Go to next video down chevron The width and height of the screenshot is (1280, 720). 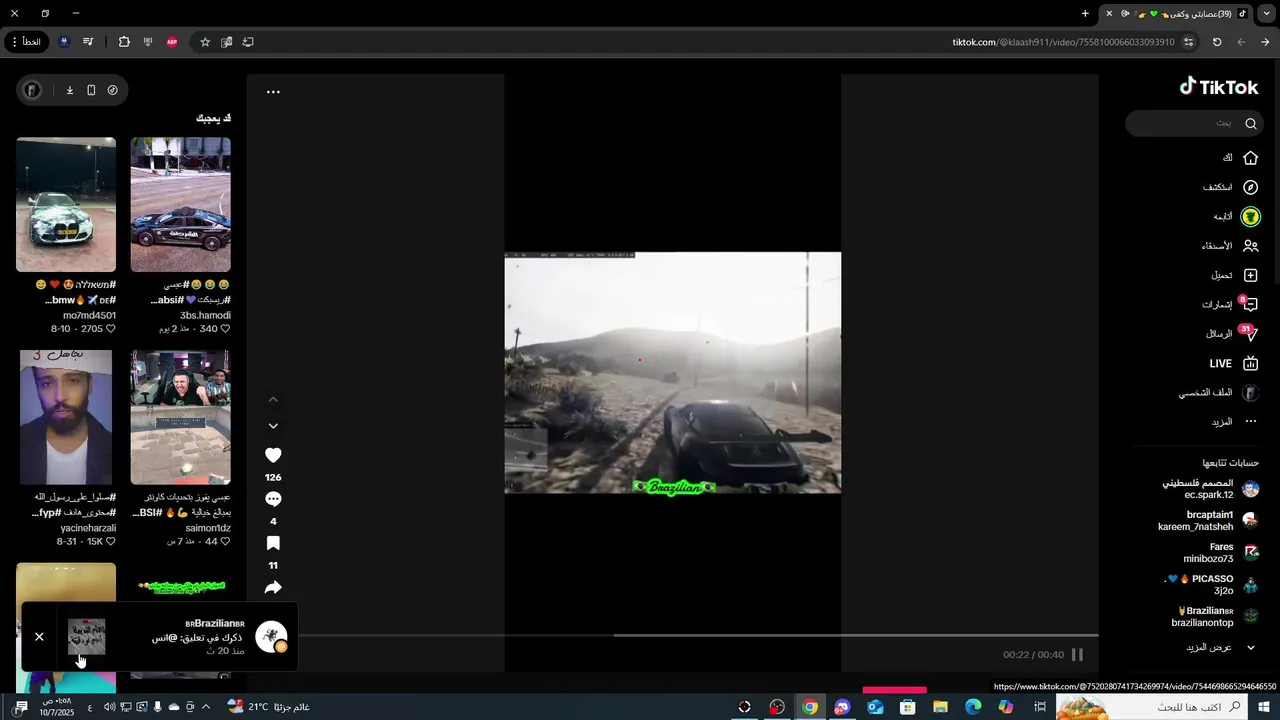[x=273, y=426]
